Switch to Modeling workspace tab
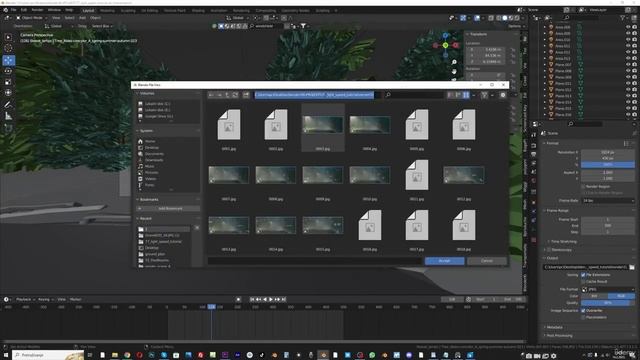The image size is (640, 360). [x=107, y=10]
